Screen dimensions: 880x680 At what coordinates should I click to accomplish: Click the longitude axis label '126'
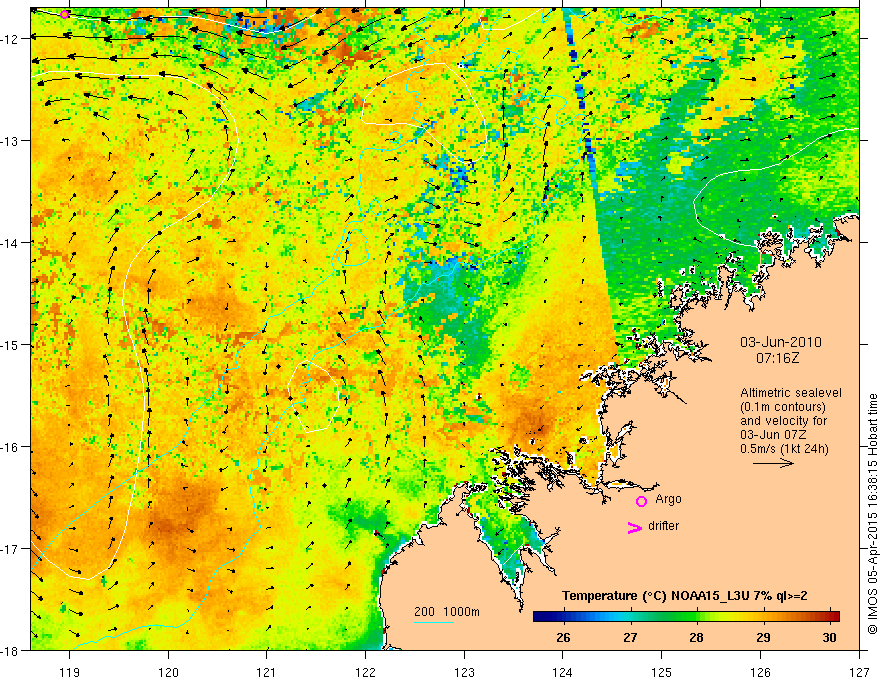point(760,672)
